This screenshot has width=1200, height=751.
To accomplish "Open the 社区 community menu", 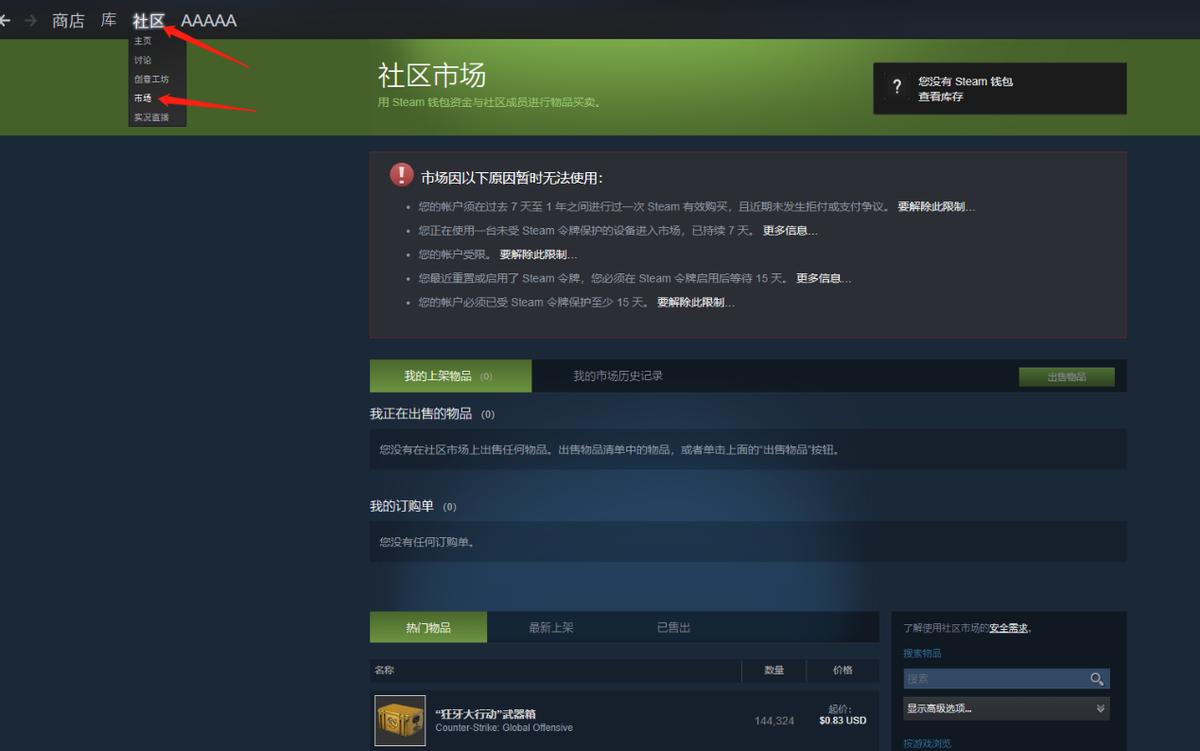I will [x=149, y=20].
